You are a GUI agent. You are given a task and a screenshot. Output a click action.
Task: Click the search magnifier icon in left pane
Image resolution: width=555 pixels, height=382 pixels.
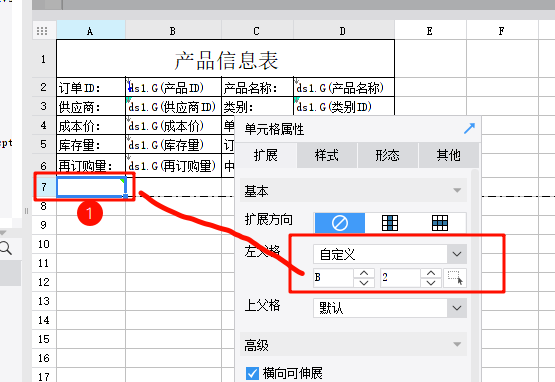pos(5,248)
